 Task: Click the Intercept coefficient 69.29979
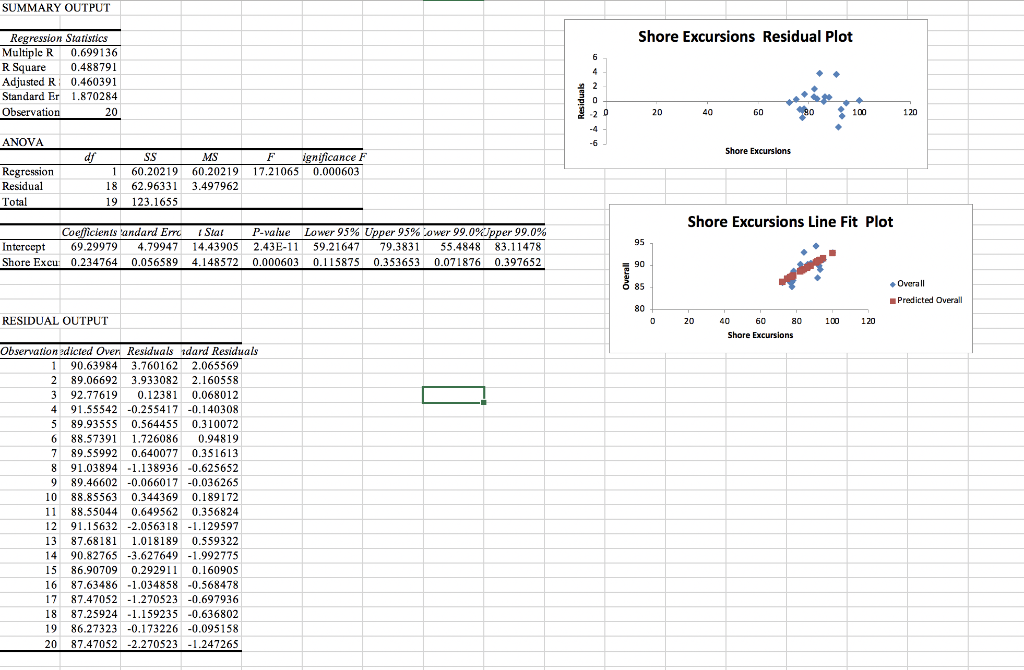pyautogui.click(x=94, y=247)
